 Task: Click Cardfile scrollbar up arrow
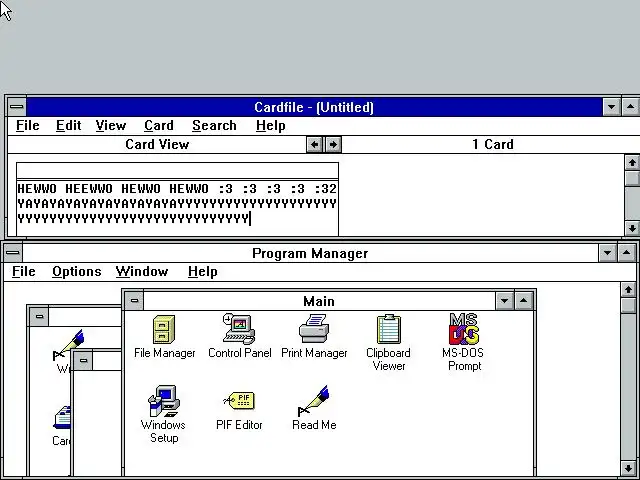tap(632, 162)
